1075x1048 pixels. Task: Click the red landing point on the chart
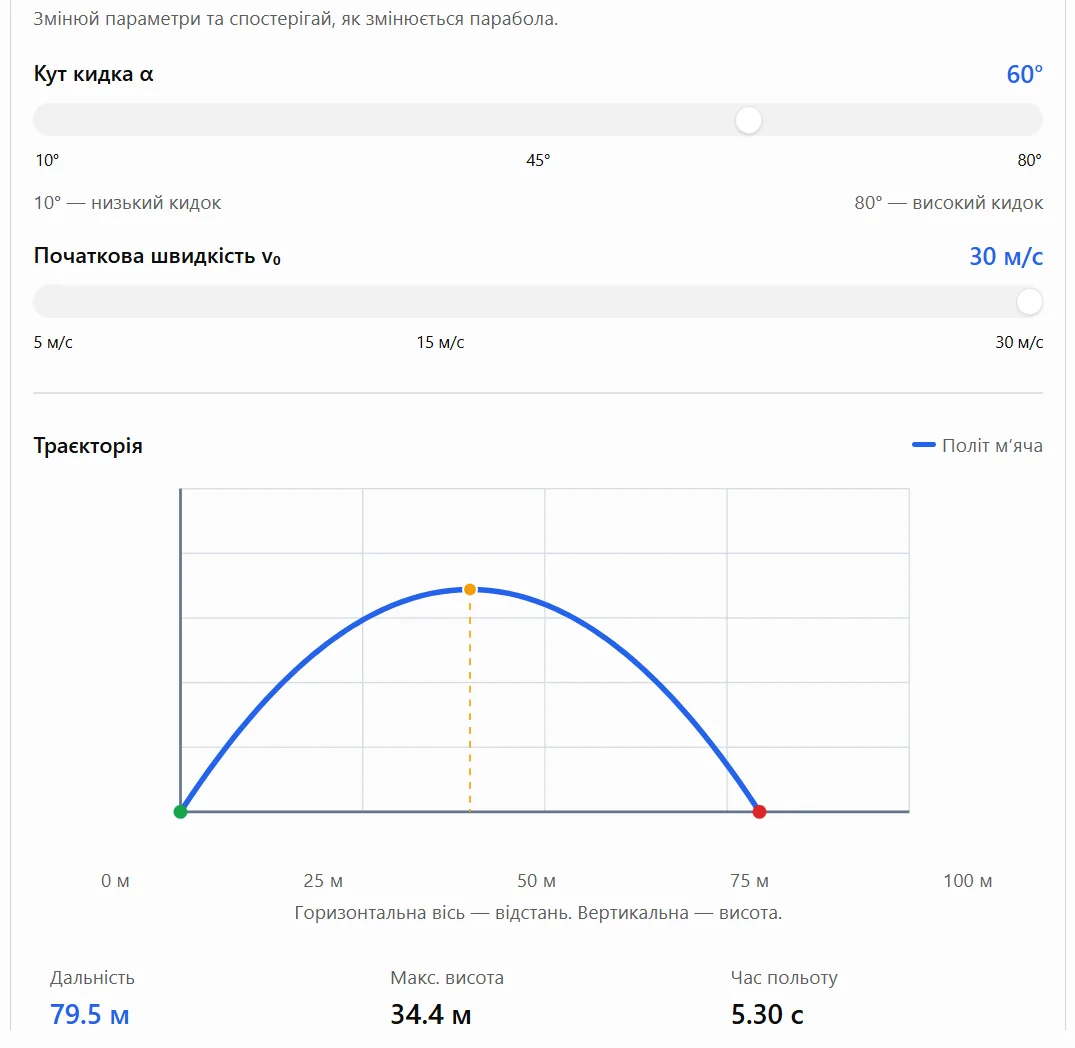[759, 812]
